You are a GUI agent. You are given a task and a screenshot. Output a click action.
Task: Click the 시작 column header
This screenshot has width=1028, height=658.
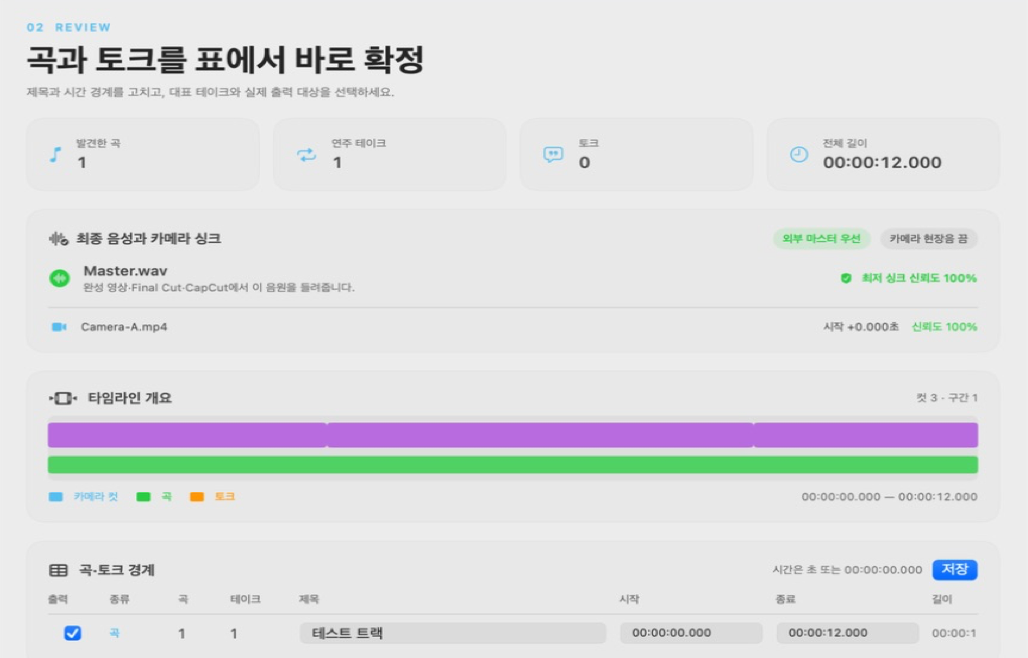[629, 599]
